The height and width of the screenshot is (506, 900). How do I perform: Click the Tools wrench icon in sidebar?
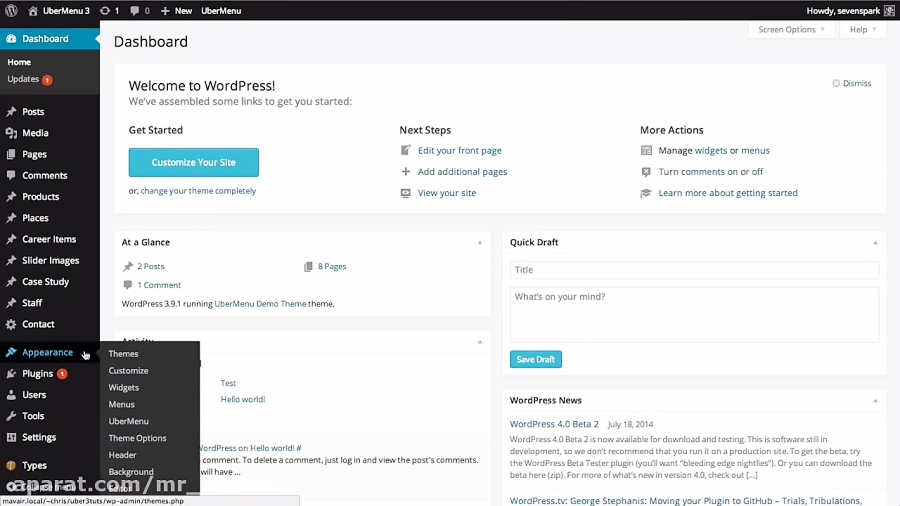click(x=11, y=416)
